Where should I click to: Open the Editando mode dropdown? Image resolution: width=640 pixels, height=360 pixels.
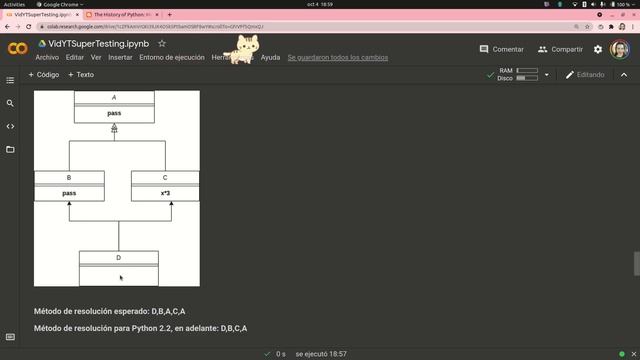point(585,75)
